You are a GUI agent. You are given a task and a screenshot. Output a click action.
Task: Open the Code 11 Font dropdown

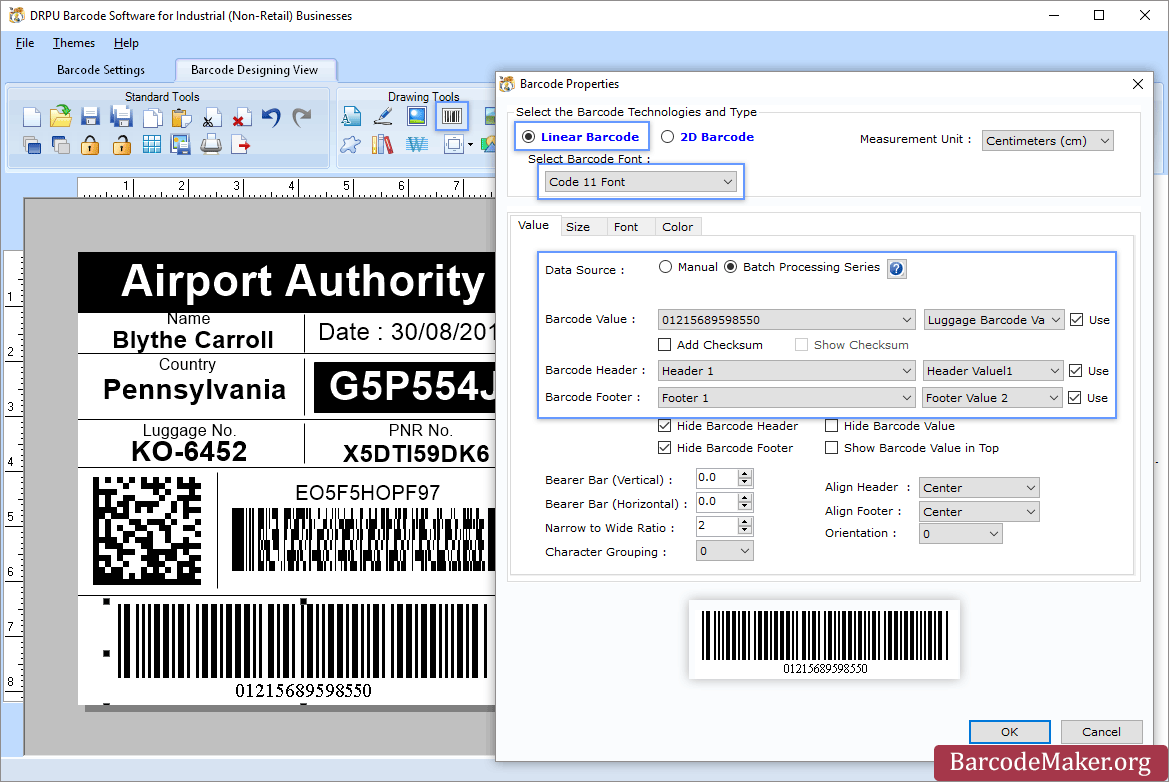click(640, 182)
